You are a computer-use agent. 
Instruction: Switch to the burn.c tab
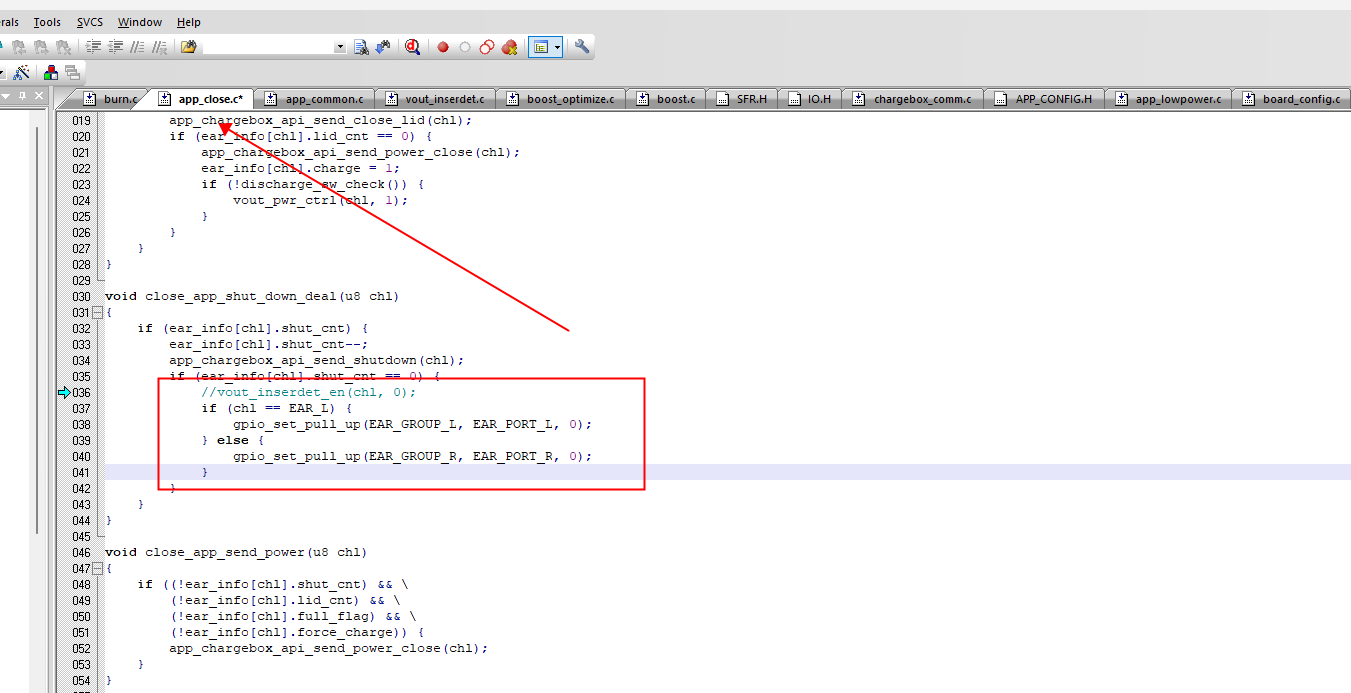[111, 99]
